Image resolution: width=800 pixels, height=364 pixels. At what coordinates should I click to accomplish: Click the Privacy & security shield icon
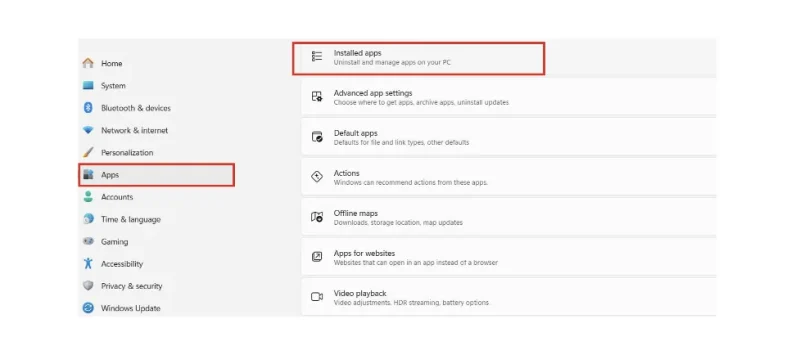(88, 286)
